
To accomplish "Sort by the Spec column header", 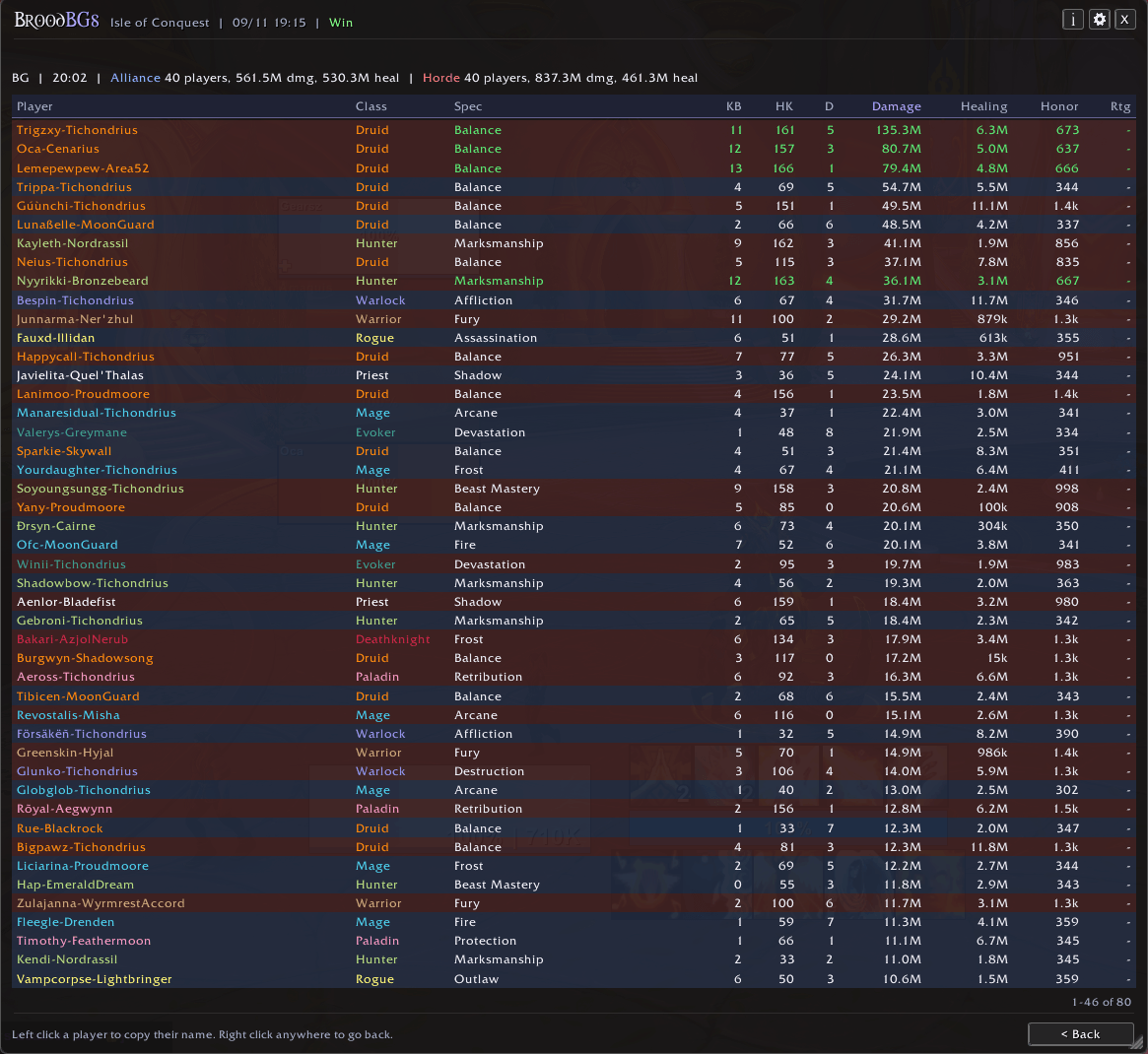I will pos(468,106).
